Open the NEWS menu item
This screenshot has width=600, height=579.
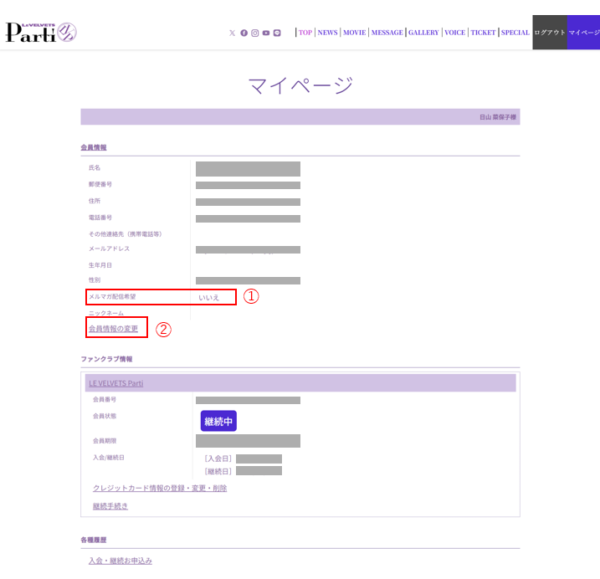pos(327,33)
